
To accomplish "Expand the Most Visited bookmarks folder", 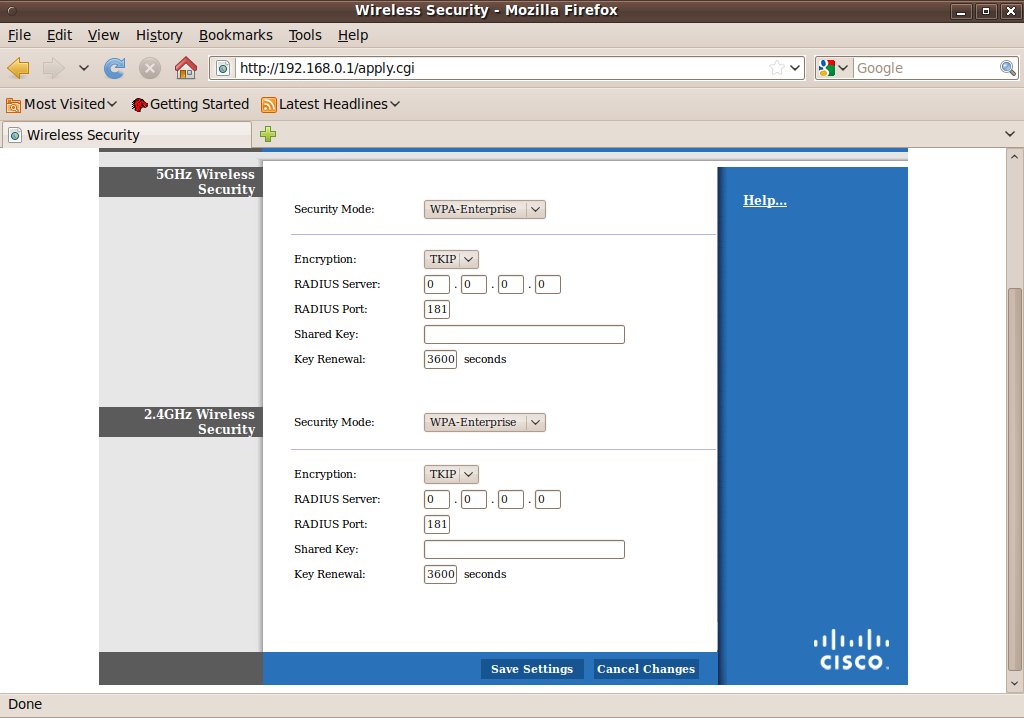I will [x=62, y=104].
